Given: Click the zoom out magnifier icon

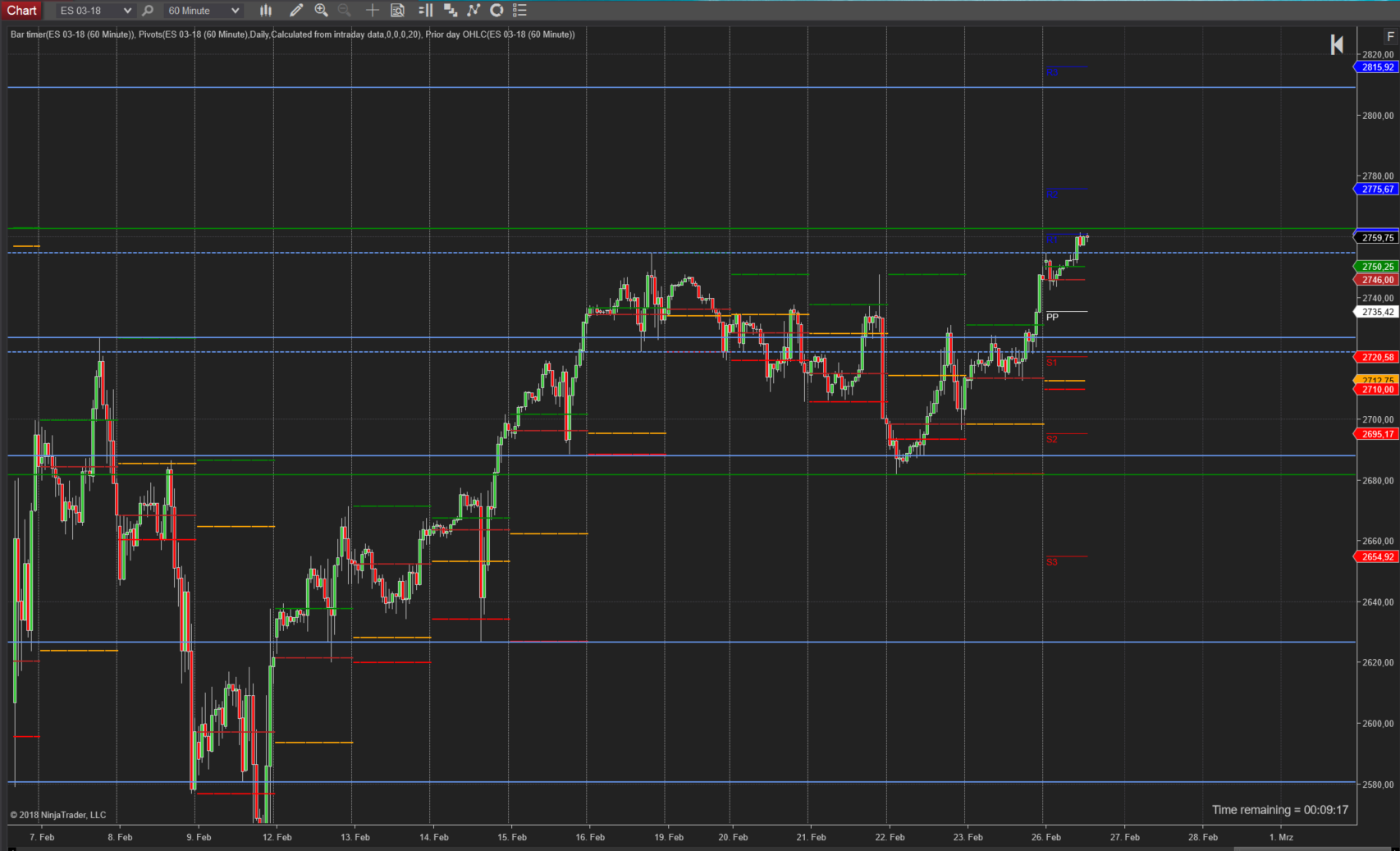Looking at the screenshot, I should tap(344, 11).
